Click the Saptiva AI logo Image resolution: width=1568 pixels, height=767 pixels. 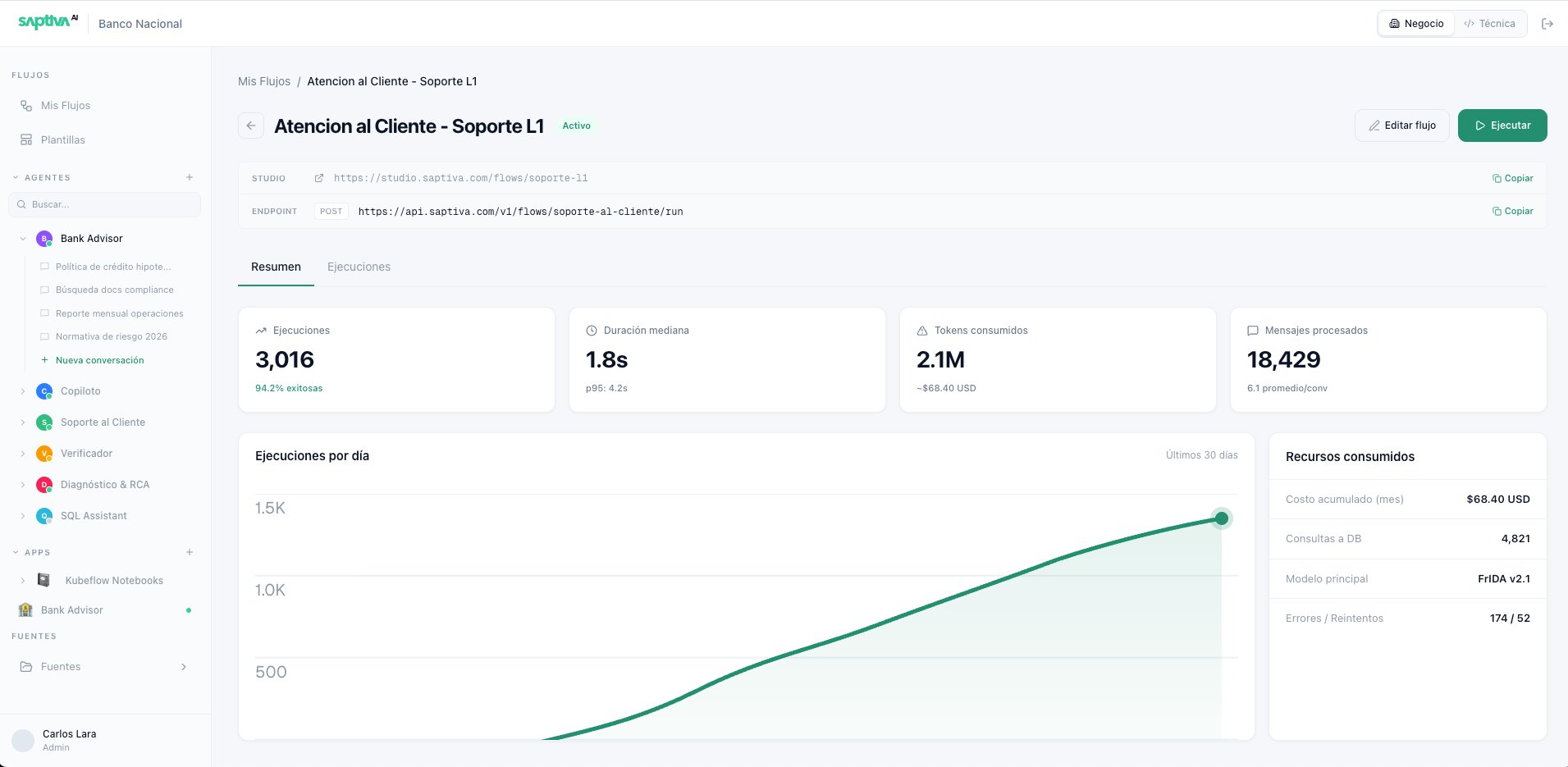47,22
